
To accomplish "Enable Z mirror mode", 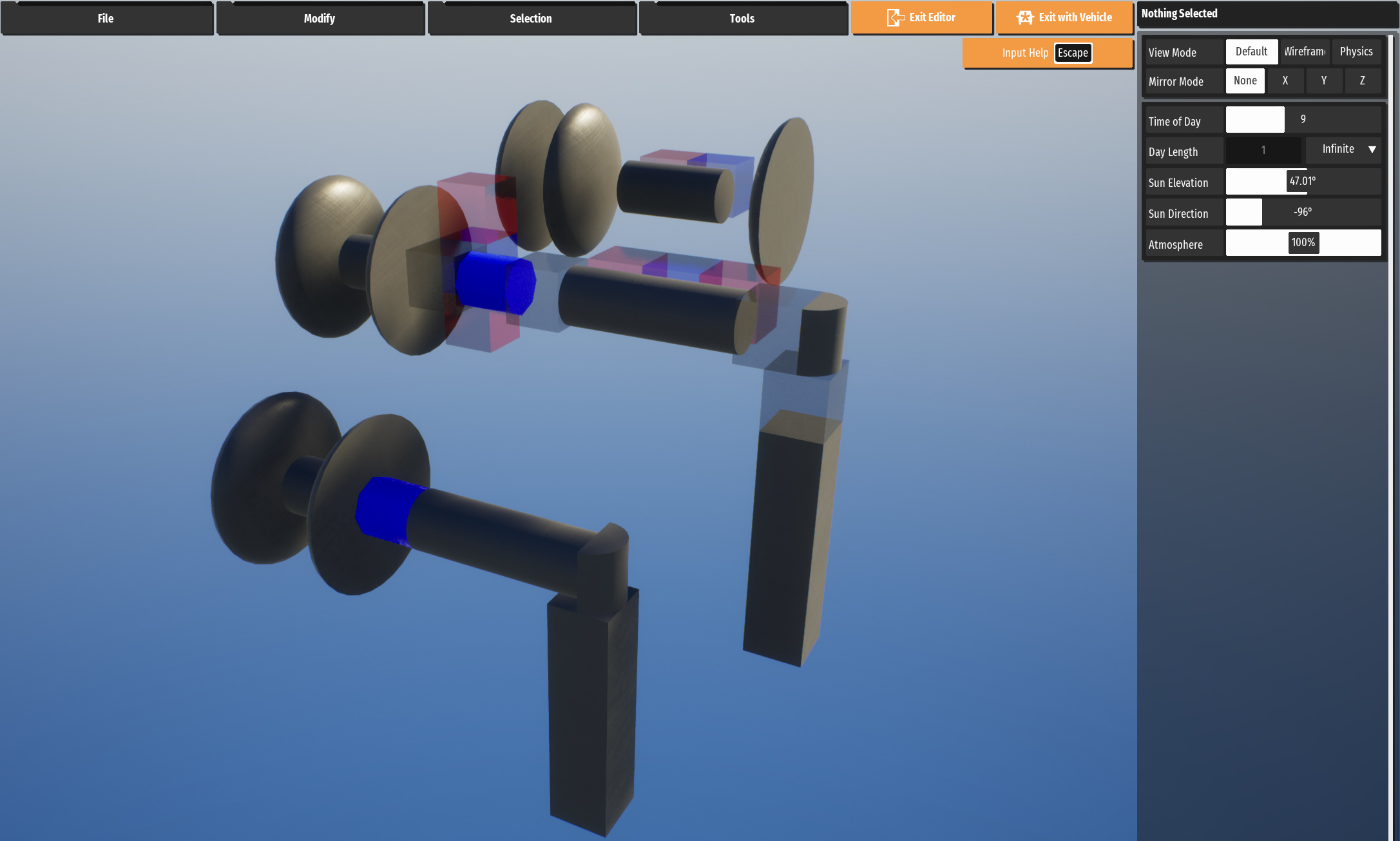I will [x=1362, y=81].
